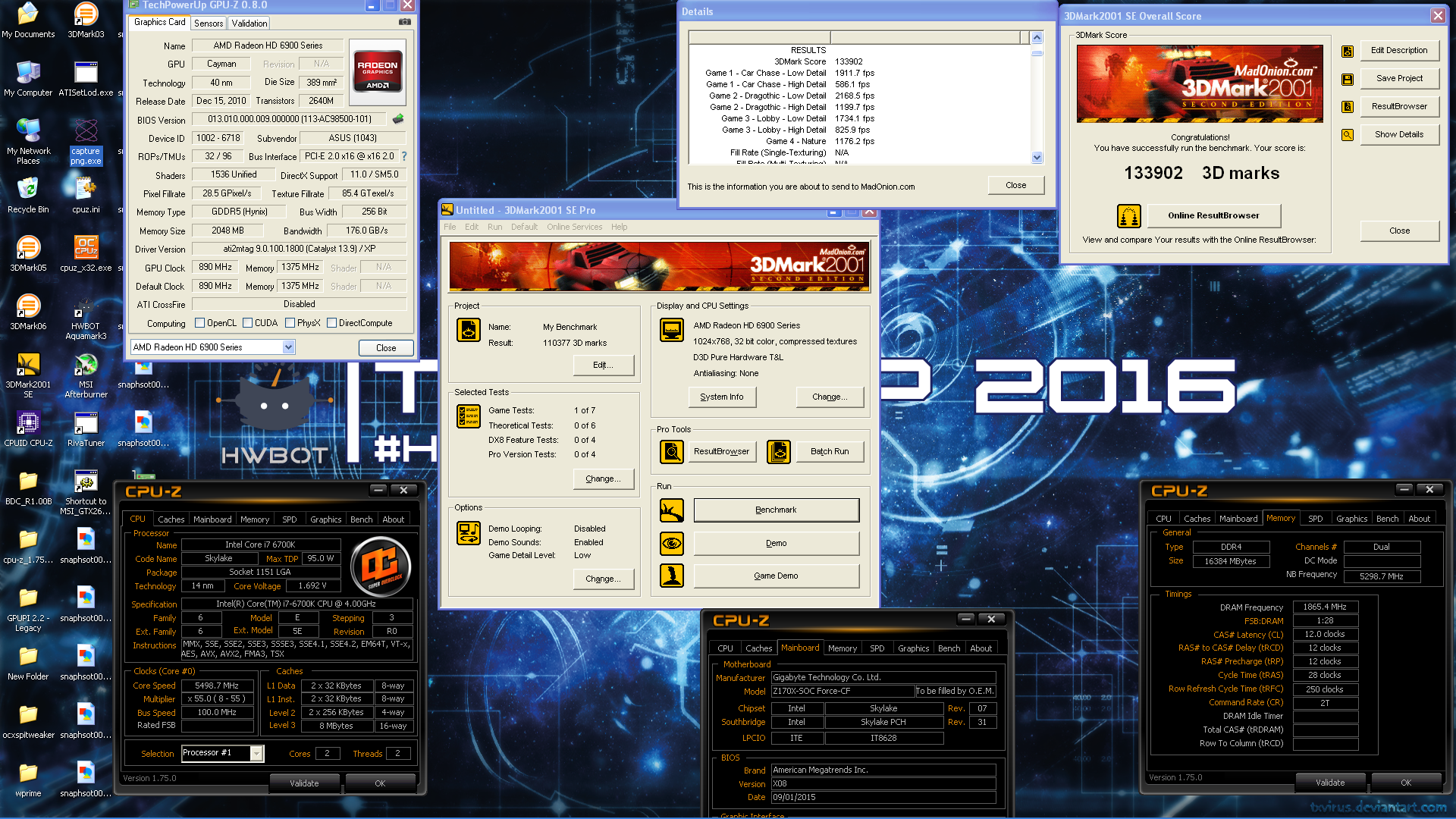
Task: Open the Caches tab in left CPU-Z window
Action: click(x=171, y=519)
